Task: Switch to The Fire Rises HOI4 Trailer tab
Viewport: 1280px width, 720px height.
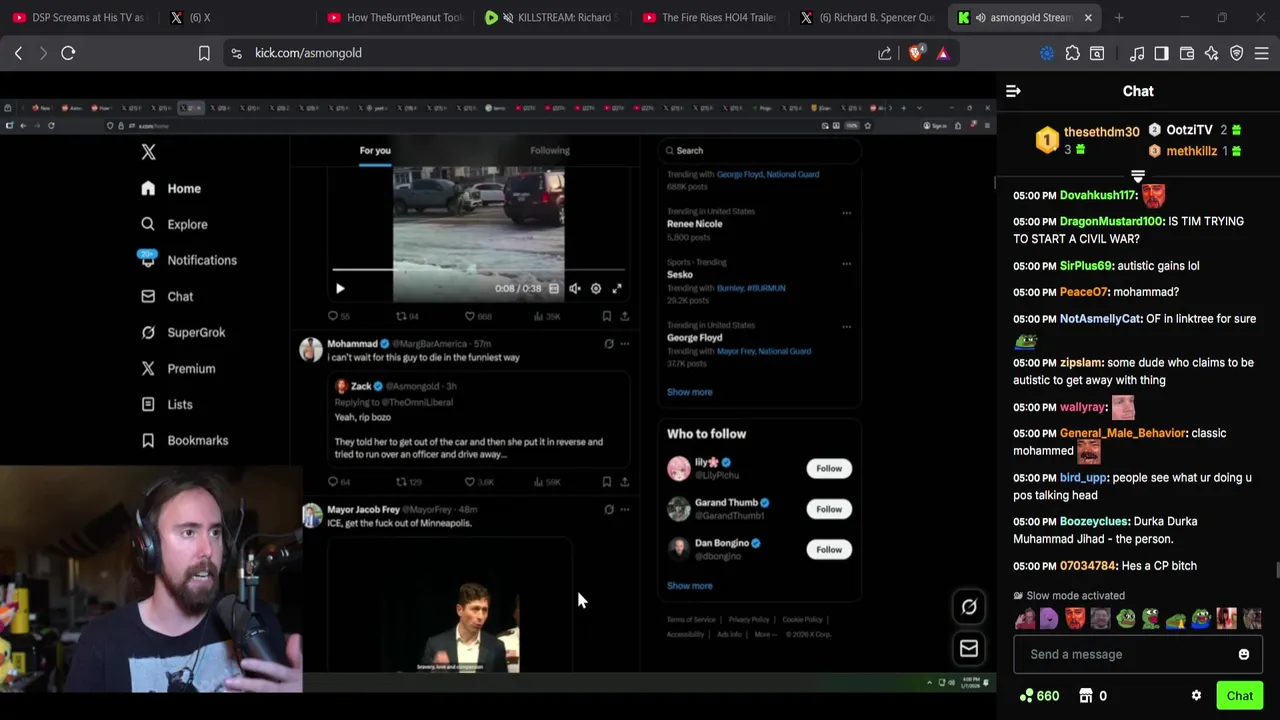Action: pos(710,17)
